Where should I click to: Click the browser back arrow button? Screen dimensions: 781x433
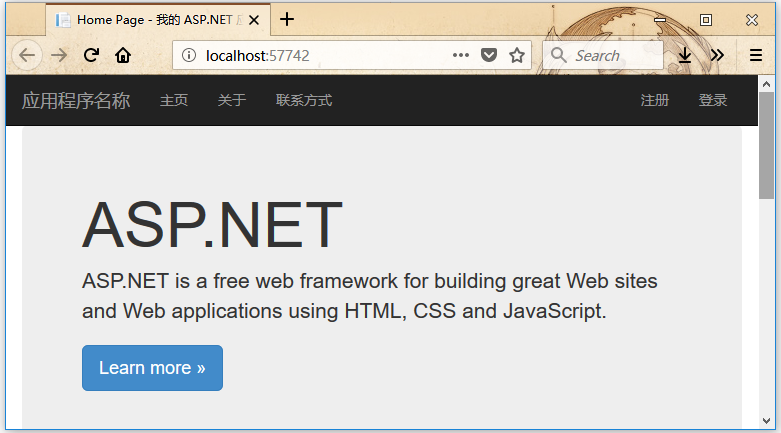[x=26, y=55]
